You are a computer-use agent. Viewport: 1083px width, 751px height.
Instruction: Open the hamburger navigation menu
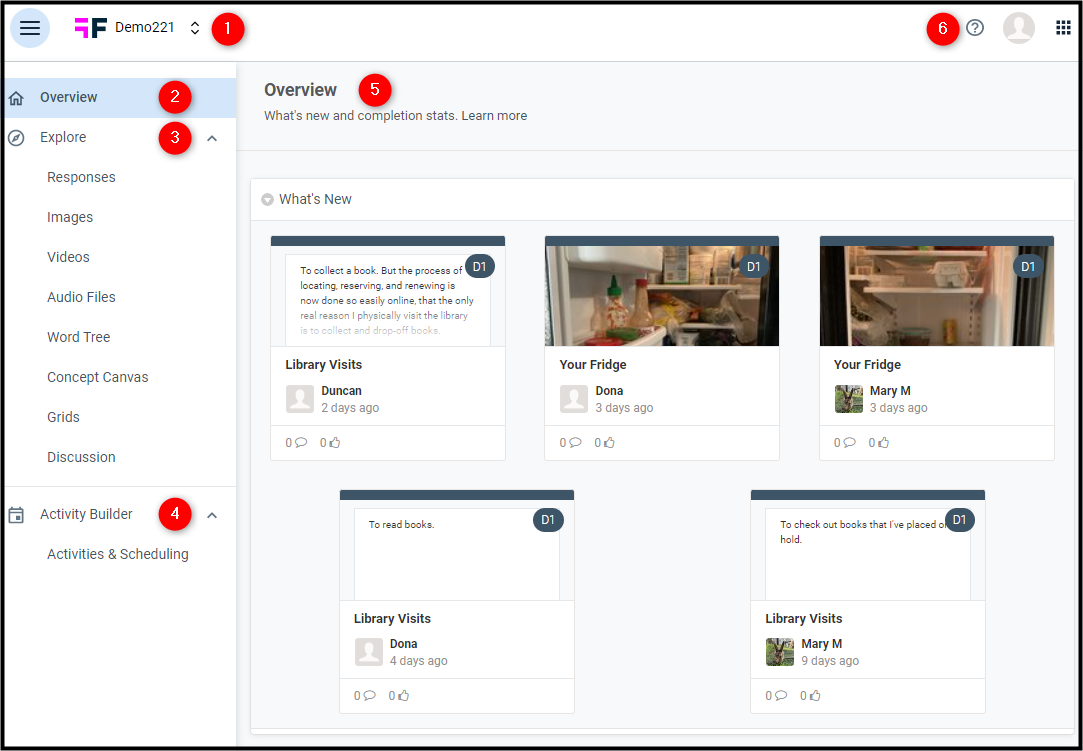(30, 27)
